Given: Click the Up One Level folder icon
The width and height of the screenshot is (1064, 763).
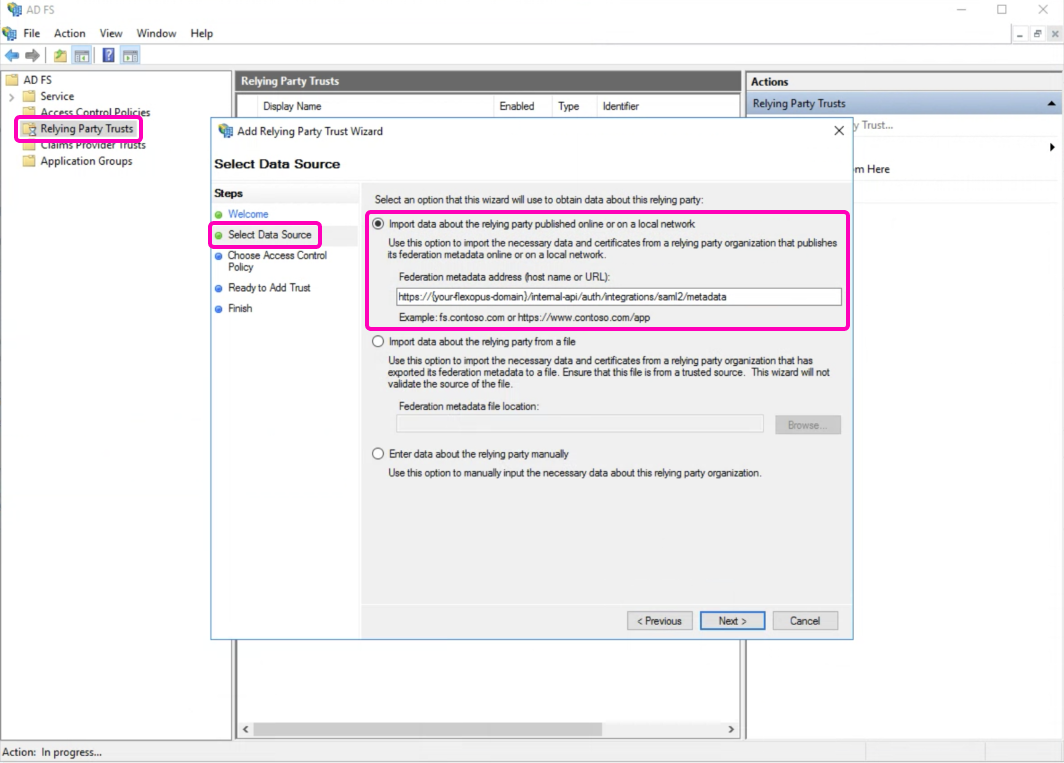Looking at the screenshot, I should pos(61,56).
